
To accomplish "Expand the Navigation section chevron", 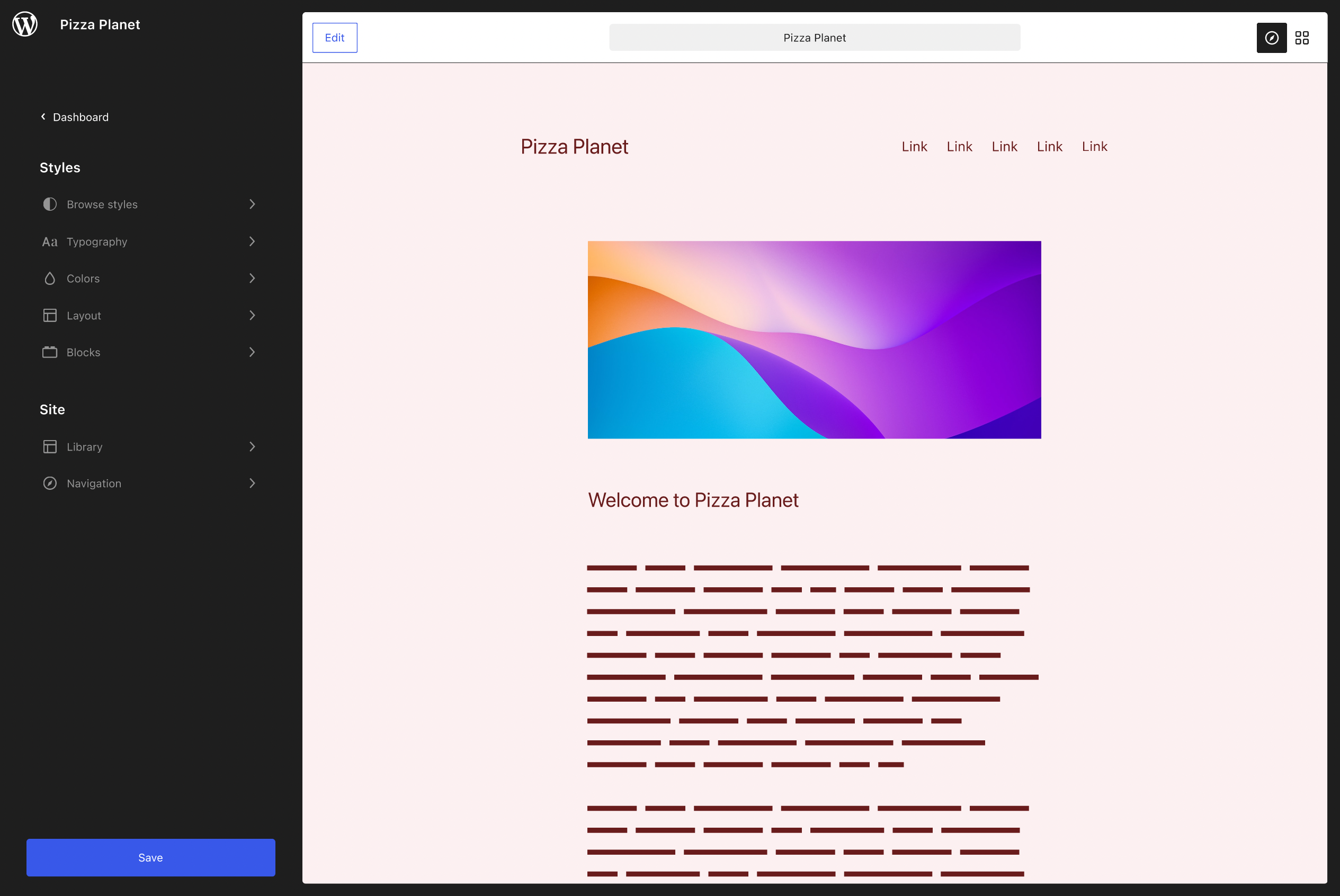I will 252,483.
